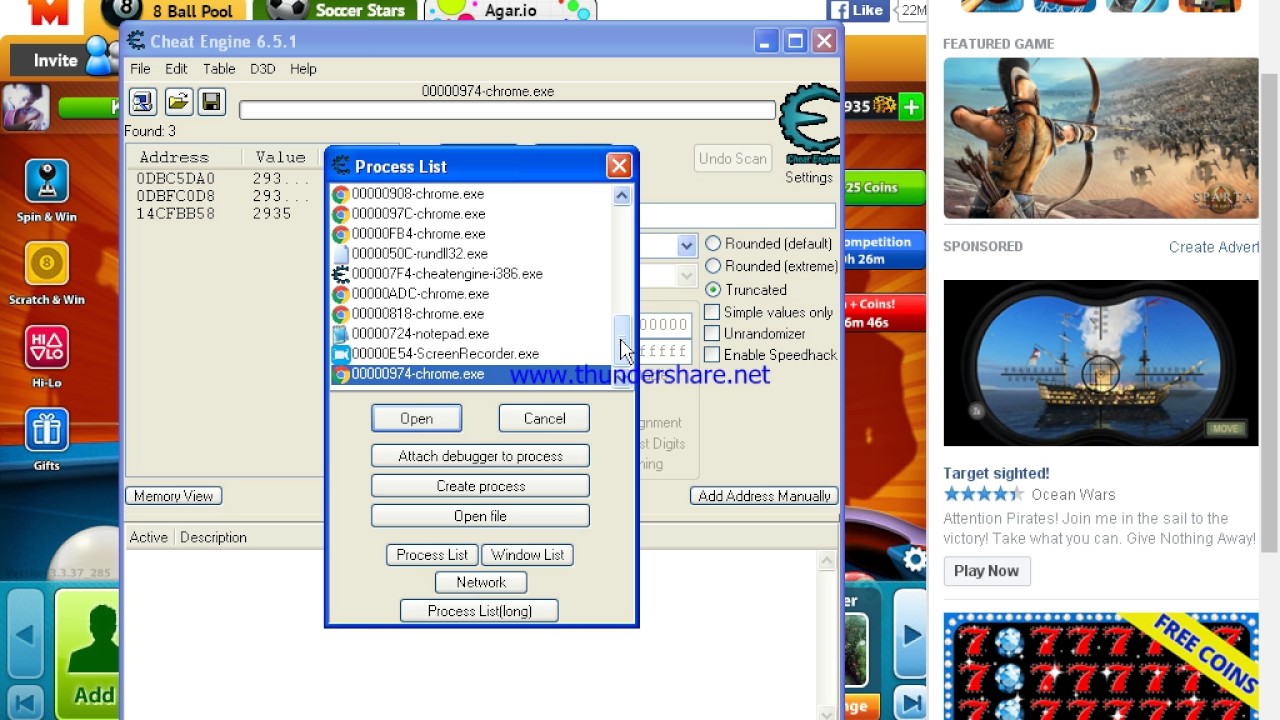The height and width of the screenshot is (720, 1280).
Task: Click Play Now button for Ocean Wars
Action: [x=986, y=571]
